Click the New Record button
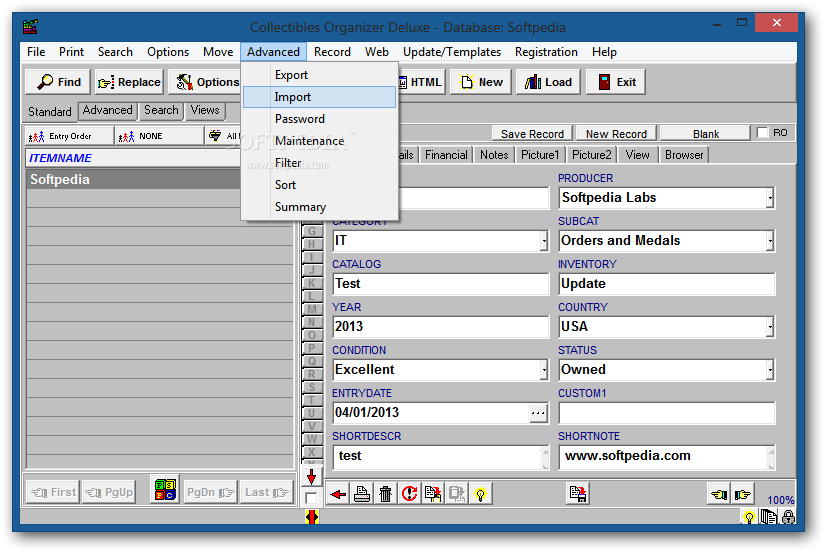Viewport: 825px width, 552px height. tap(616, 134)
